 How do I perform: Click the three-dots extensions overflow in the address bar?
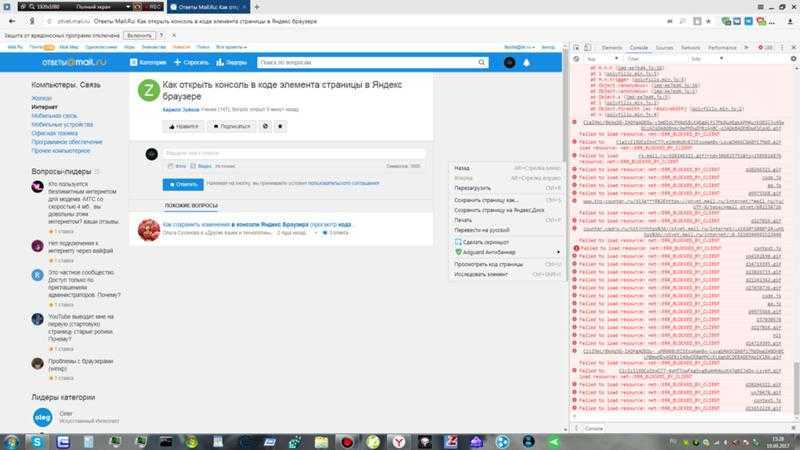[772, 22]
